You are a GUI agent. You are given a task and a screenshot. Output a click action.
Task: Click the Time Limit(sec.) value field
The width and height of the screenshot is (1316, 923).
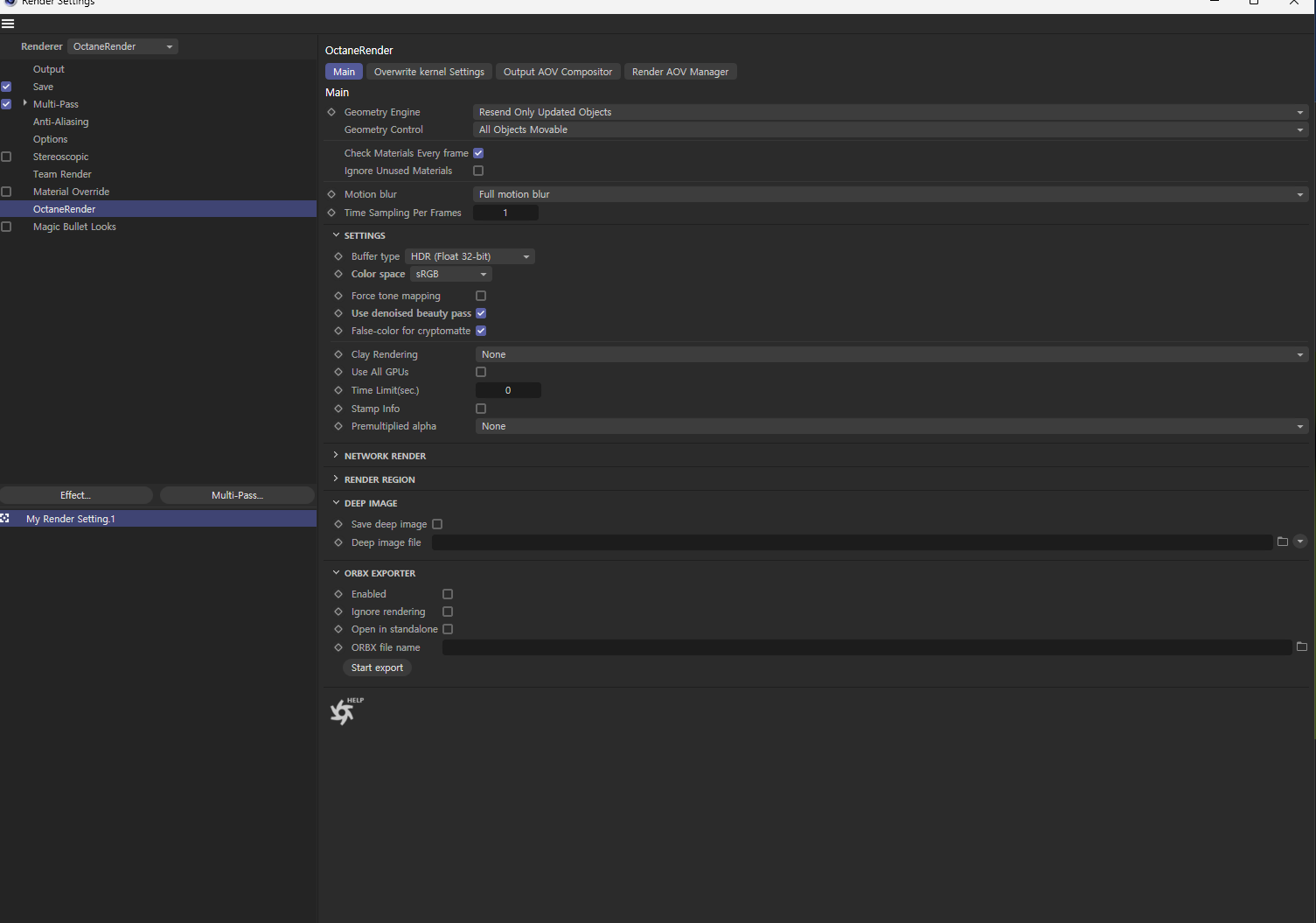point(508,390)
